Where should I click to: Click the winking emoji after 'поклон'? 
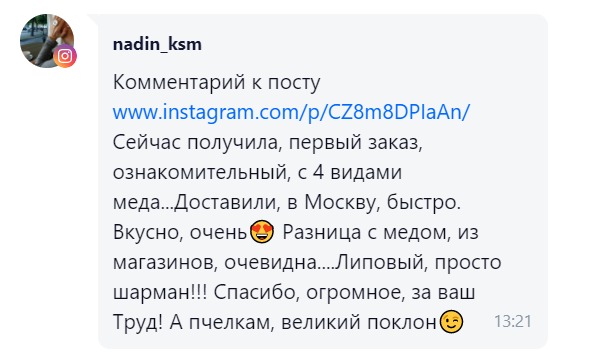451,321
